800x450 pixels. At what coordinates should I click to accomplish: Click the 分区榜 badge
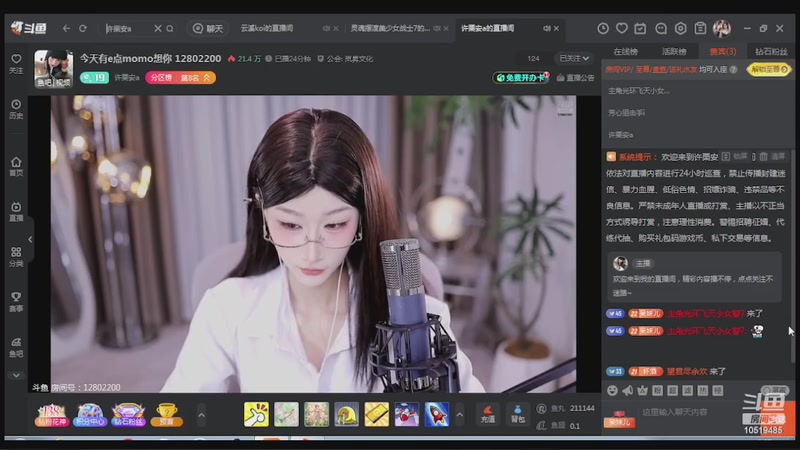click(161, 78)
